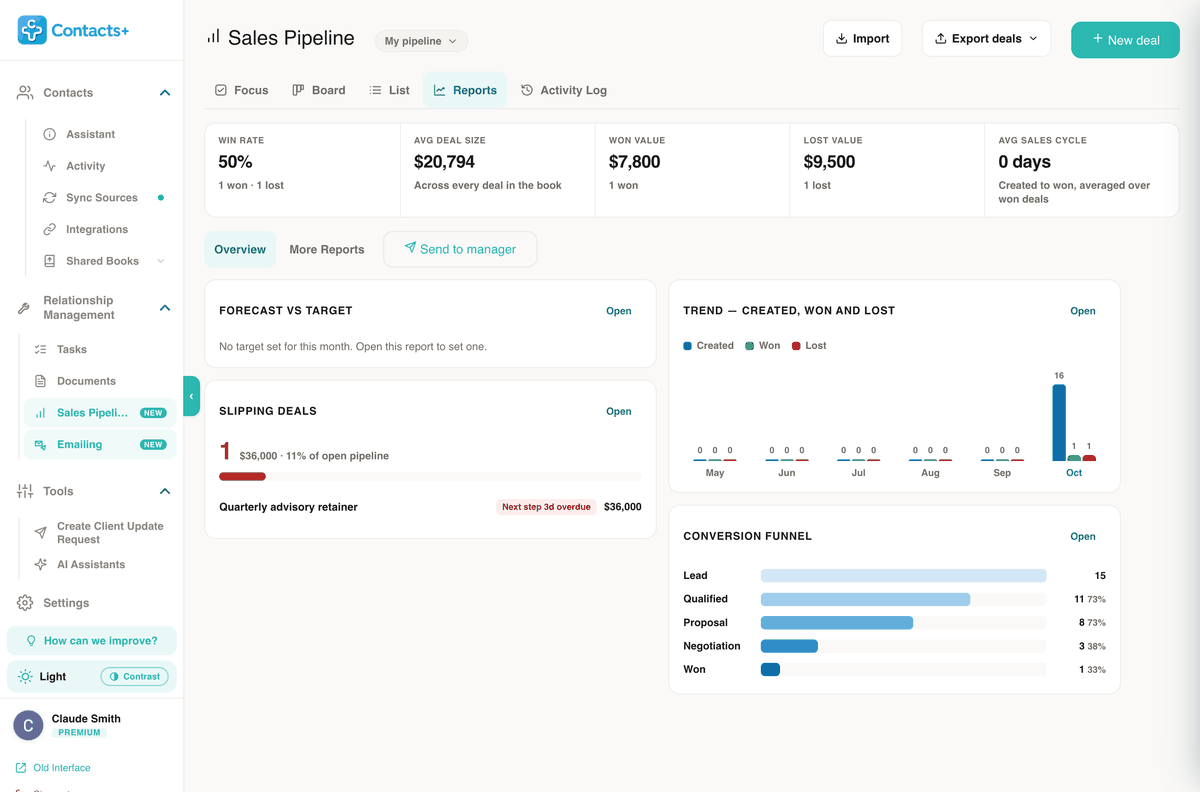The height and width of the screenshot is (792, 1200).
Task: Click the Qualified funnel bar
Action: (865, 599)
